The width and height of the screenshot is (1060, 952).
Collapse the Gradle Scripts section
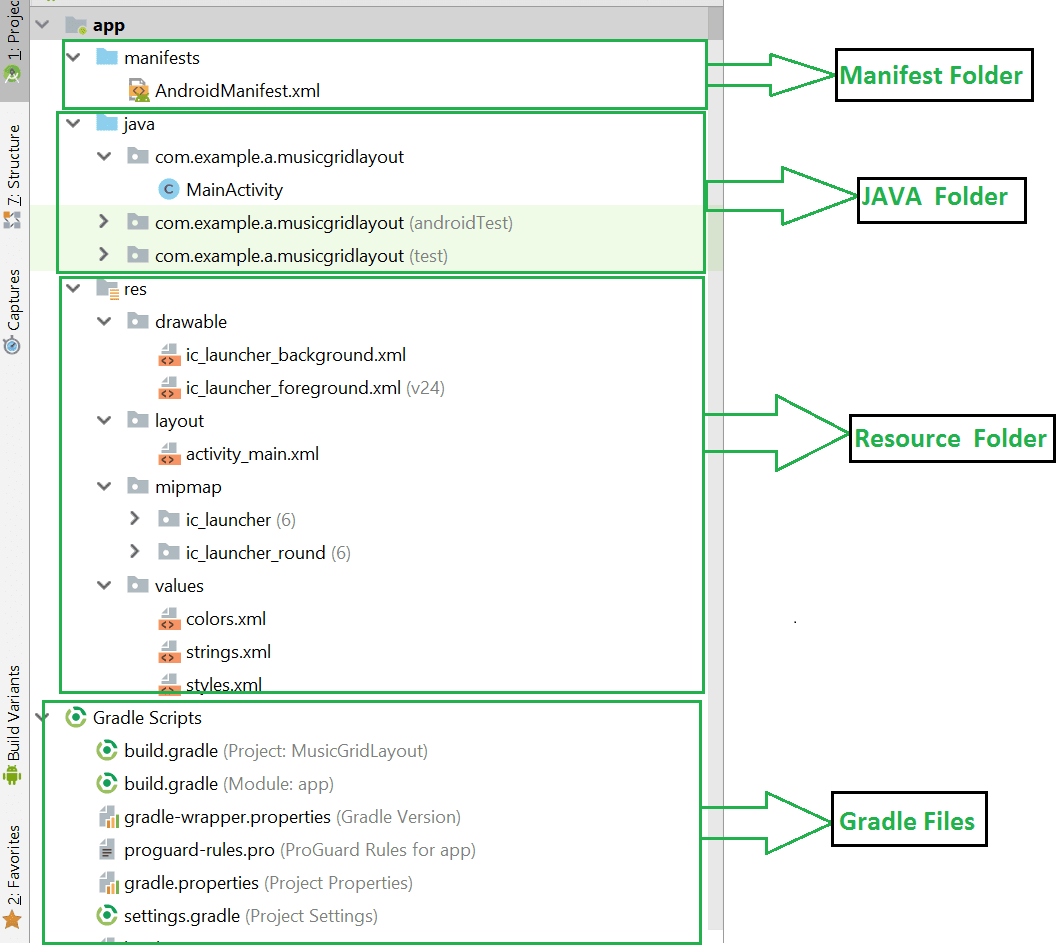click(x=41, y=718)
